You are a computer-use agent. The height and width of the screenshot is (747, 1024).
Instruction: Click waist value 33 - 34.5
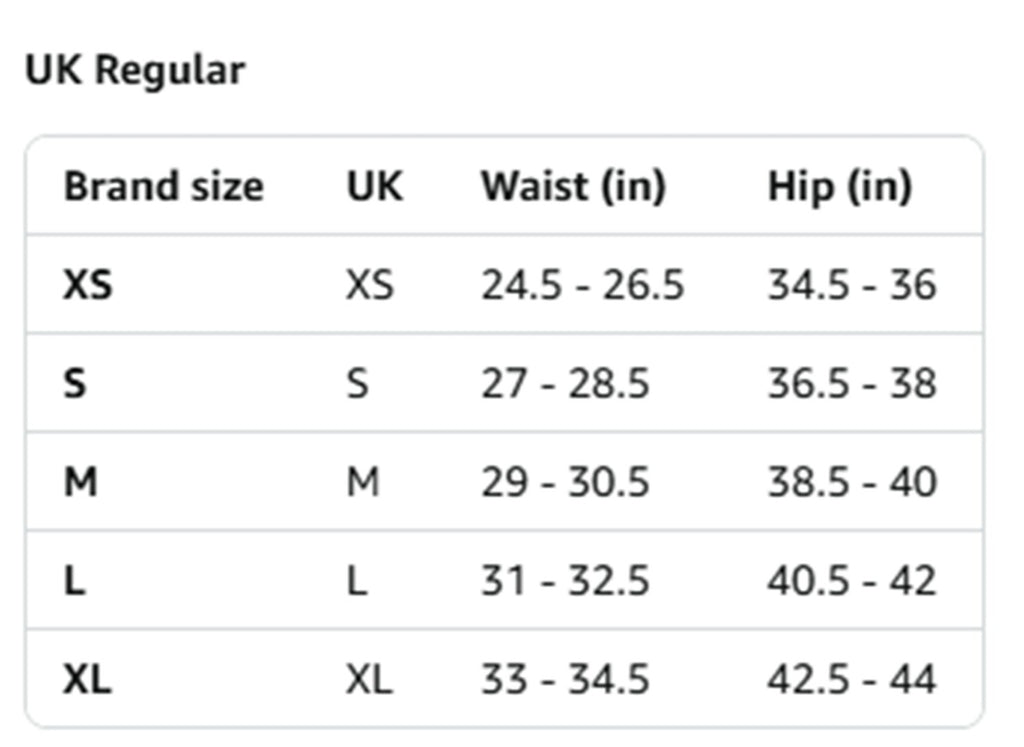point(565,680)
